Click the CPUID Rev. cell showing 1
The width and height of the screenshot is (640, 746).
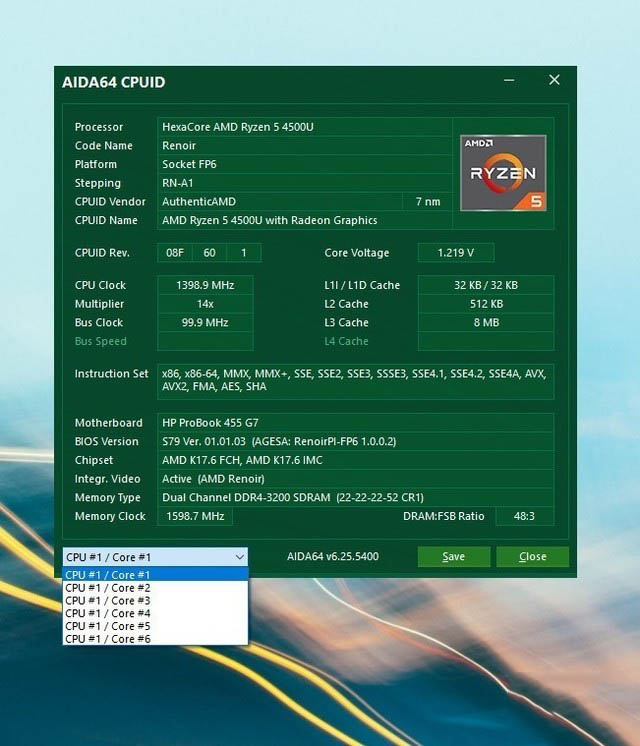[x=244, y=253]
